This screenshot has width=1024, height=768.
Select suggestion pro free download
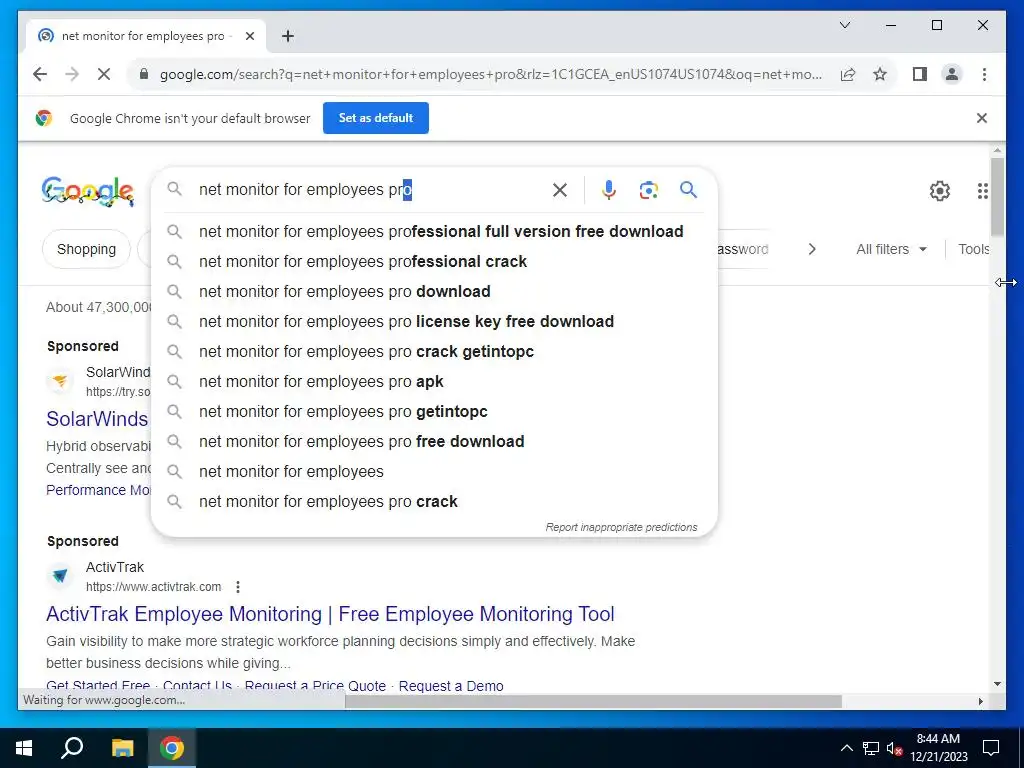(434, 442)
